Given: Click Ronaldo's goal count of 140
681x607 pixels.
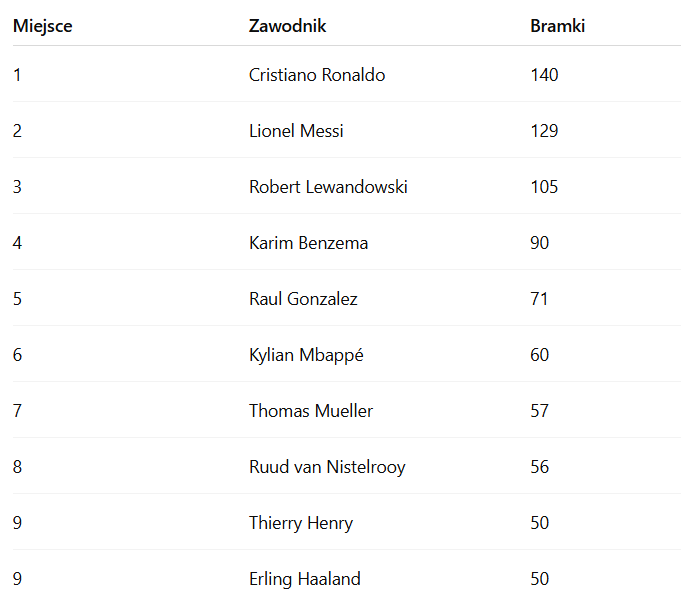Looking at the screenshot, I should pyautogui.click(x=544, y=75).
